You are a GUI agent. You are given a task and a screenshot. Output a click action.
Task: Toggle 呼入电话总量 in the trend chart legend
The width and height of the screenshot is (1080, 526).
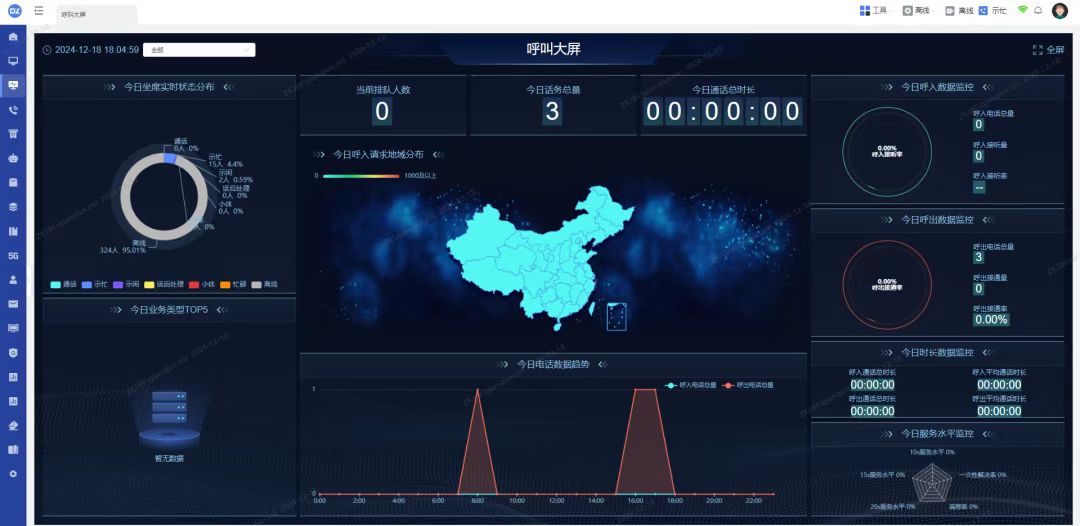(691, 385)
